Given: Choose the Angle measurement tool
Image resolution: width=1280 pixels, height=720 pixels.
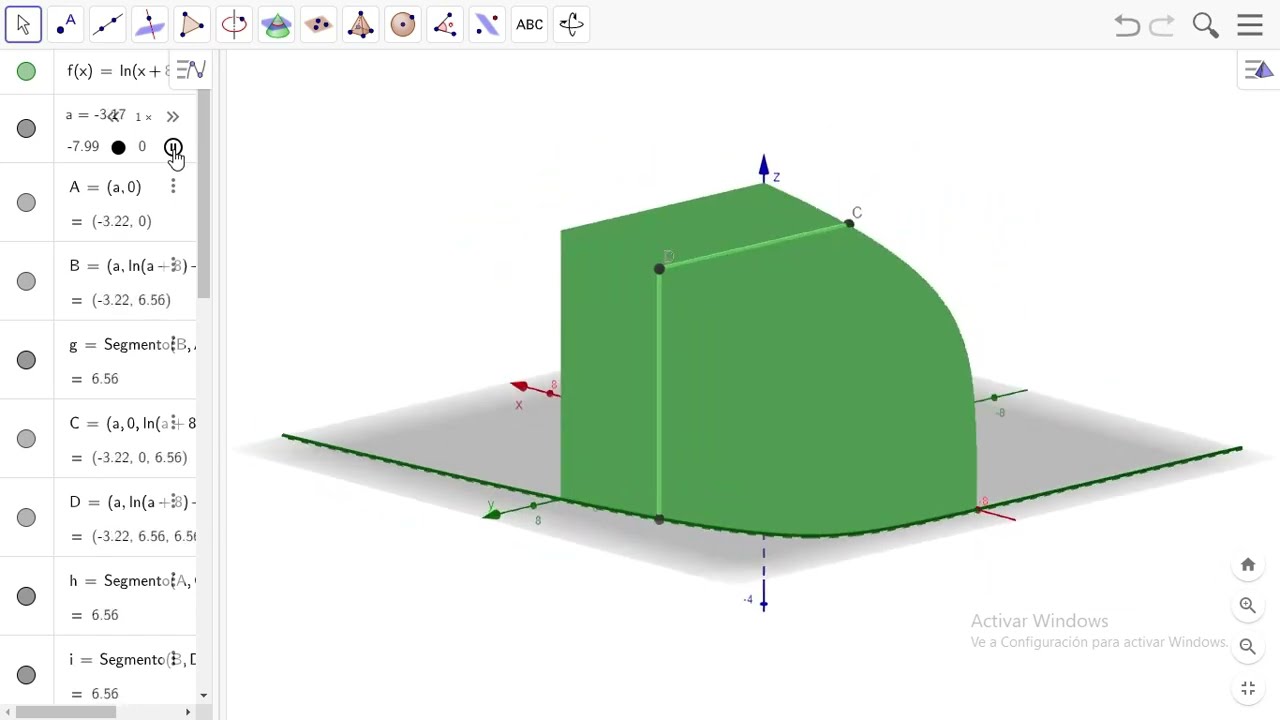Looking at the screenshot, I should click(445, 24).
